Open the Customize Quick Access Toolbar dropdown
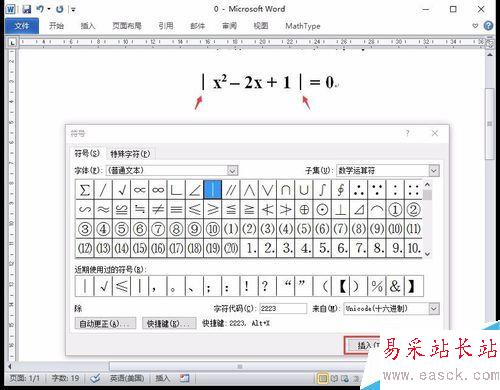This screenshot has width=500, height=390. pos(73,9)
